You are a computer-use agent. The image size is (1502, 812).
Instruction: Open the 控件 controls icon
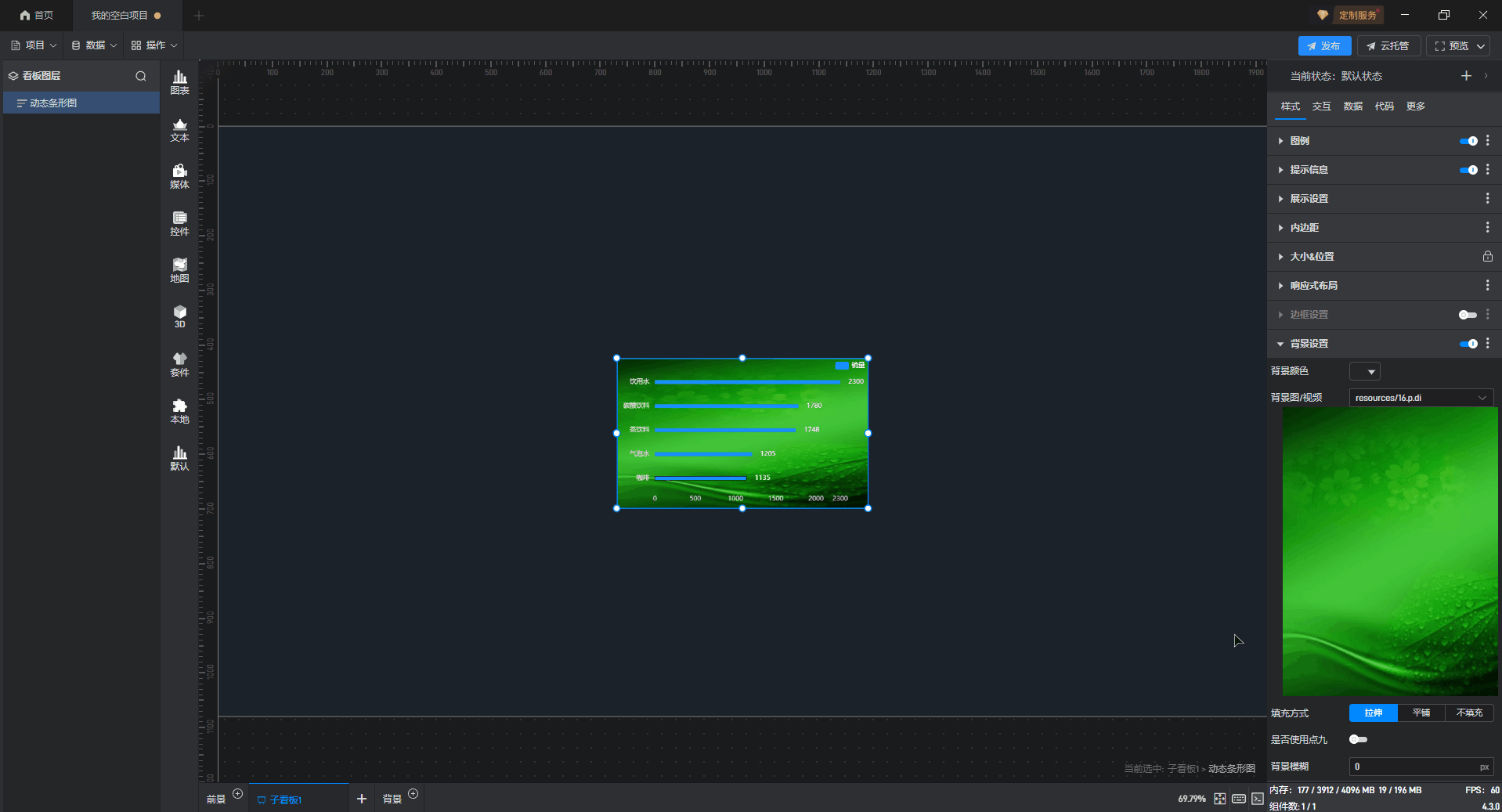tap(179, 223)
